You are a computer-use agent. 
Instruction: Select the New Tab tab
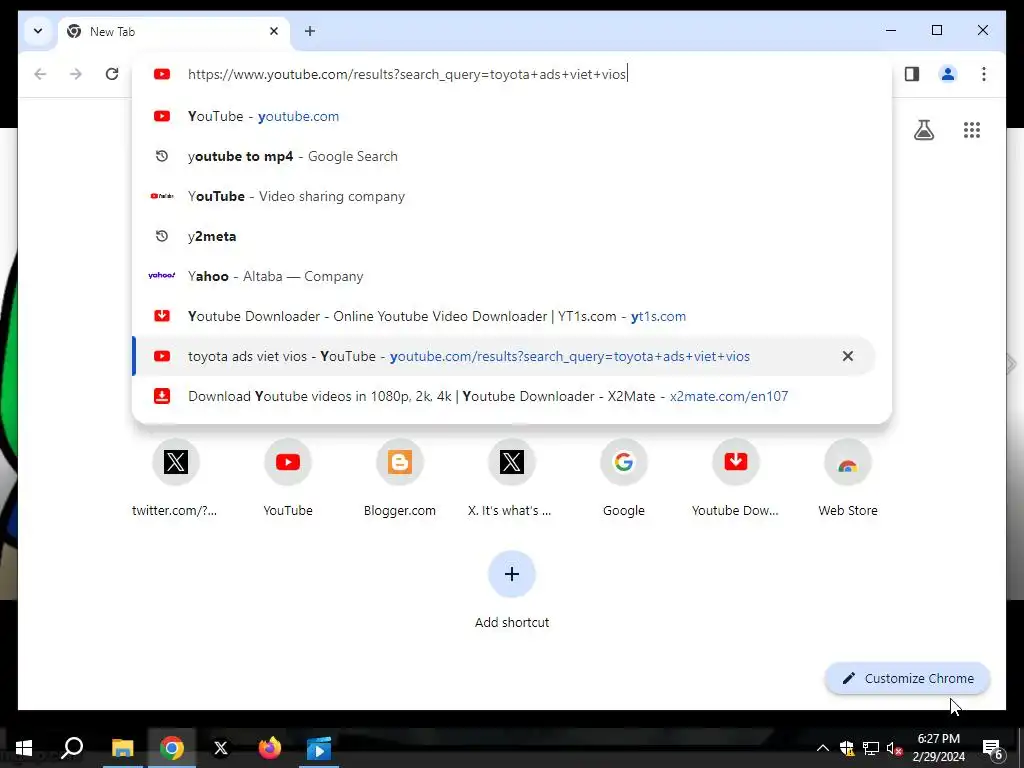click(x=174, y=32)
